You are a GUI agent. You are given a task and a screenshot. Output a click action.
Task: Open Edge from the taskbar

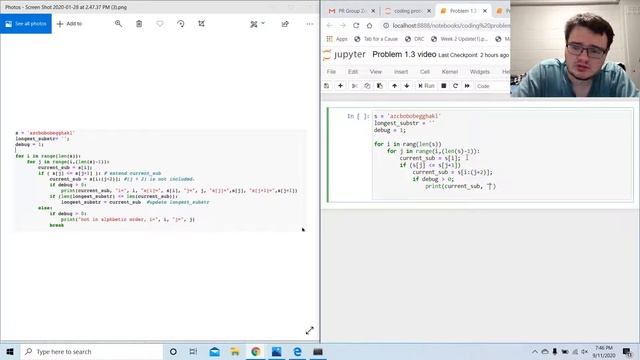tap(297, 351)
